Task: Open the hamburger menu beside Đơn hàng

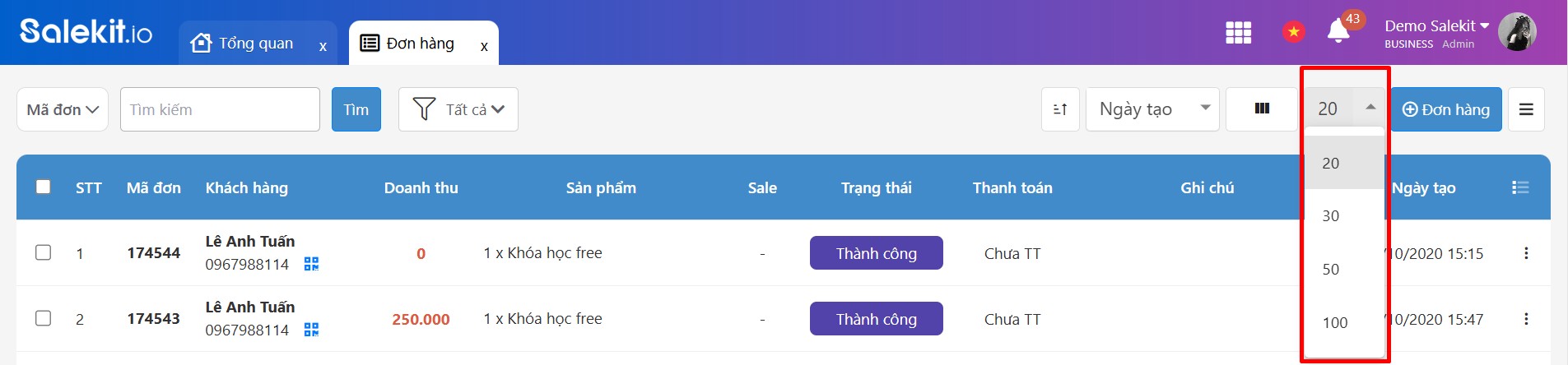Action: tap(1526, 109)
